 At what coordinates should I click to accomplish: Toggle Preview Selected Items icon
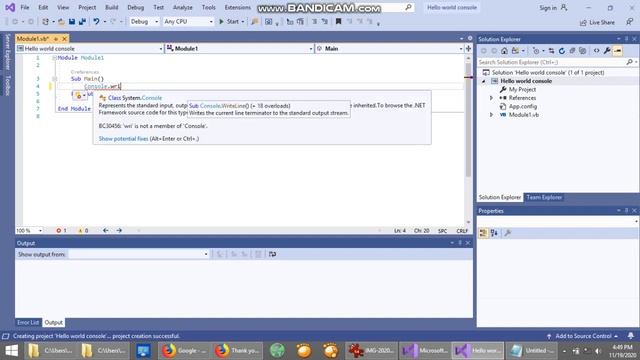click(x=618, y=51)
